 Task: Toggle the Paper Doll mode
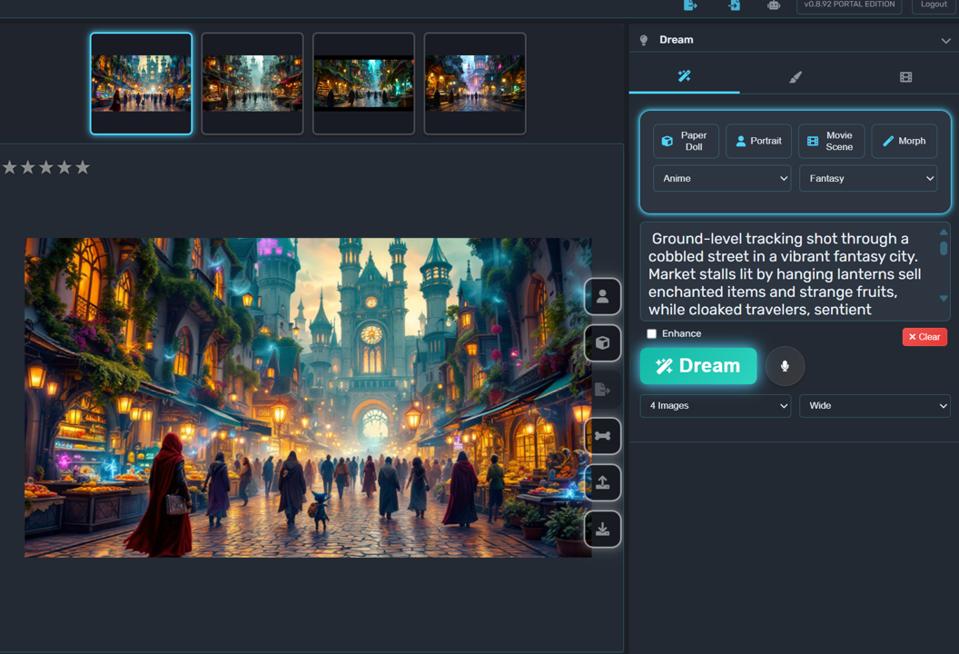click(x=687, y=140)
